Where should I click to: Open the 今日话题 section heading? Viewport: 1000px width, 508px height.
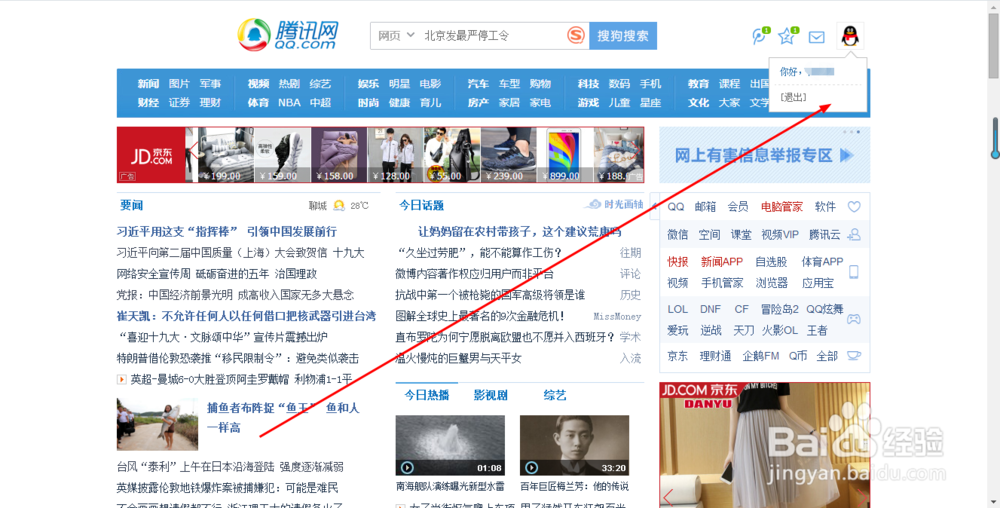point(421,205)
